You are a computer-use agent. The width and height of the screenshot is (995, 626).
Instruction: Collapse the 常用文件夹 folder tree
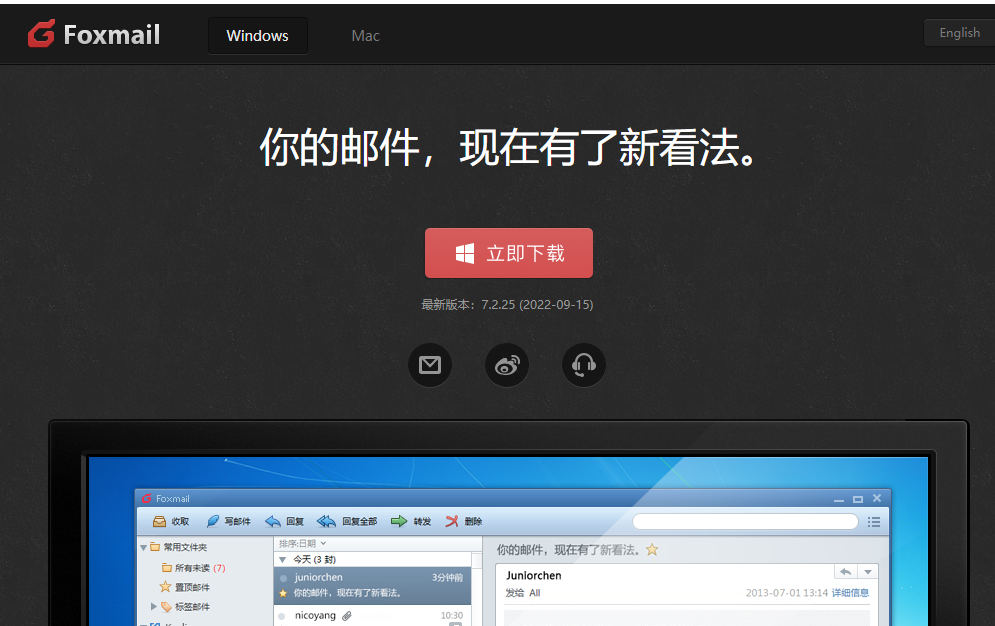144,547
